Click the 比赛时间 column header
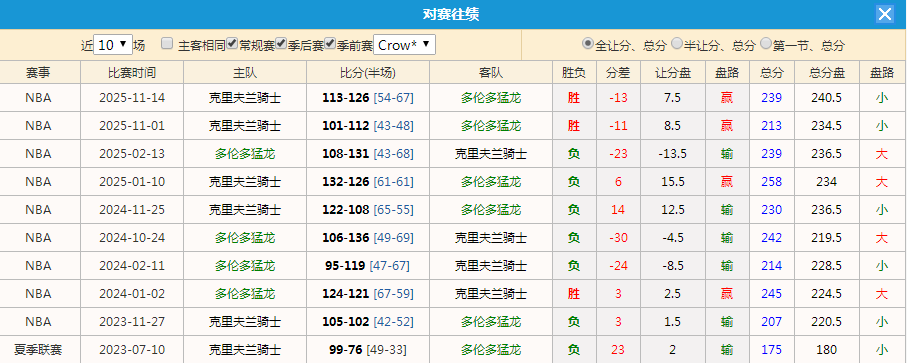907x363 pixels. click(132, 72)
